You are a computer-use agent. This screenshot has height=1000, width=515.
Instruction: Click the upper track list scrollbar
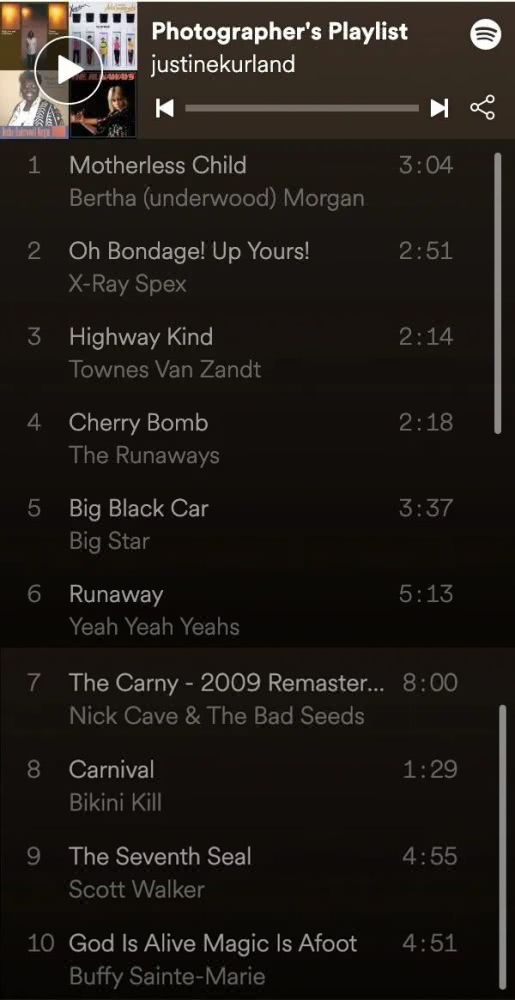pyautogui.click(x=498, y=293)
